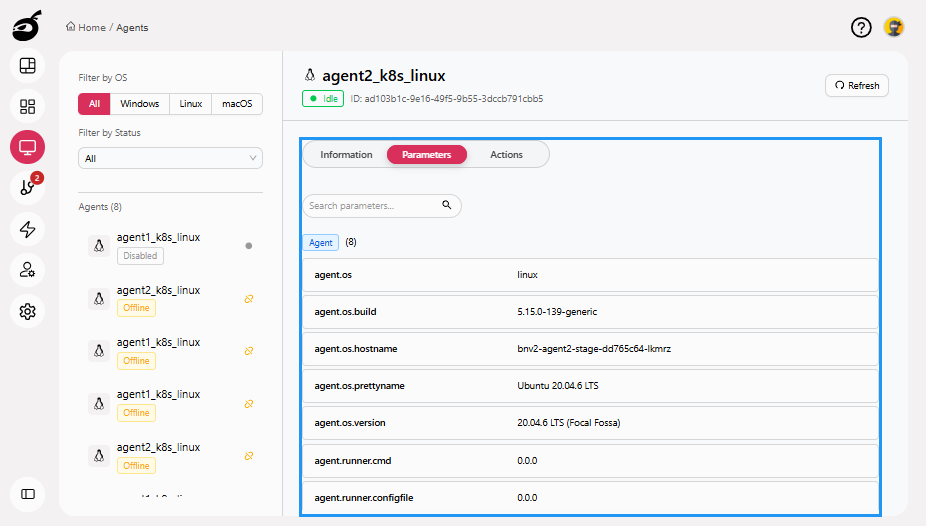Click the Idle status badge
The image size is (926, 526).
click(323, 99)
